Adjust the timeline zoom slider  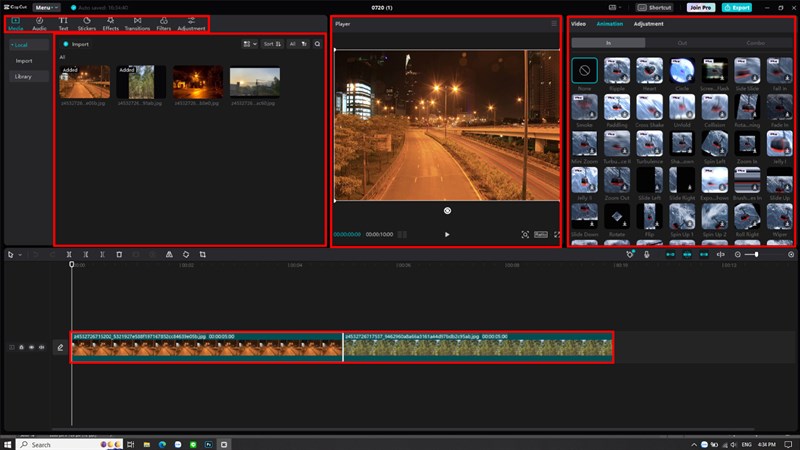click(x=756, y=255)
